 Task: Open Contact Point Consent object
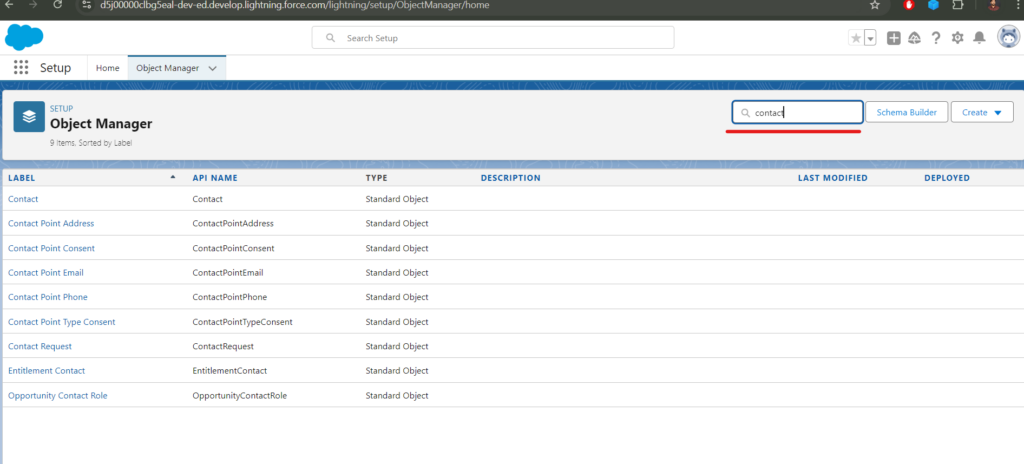(x=51, y=248)
